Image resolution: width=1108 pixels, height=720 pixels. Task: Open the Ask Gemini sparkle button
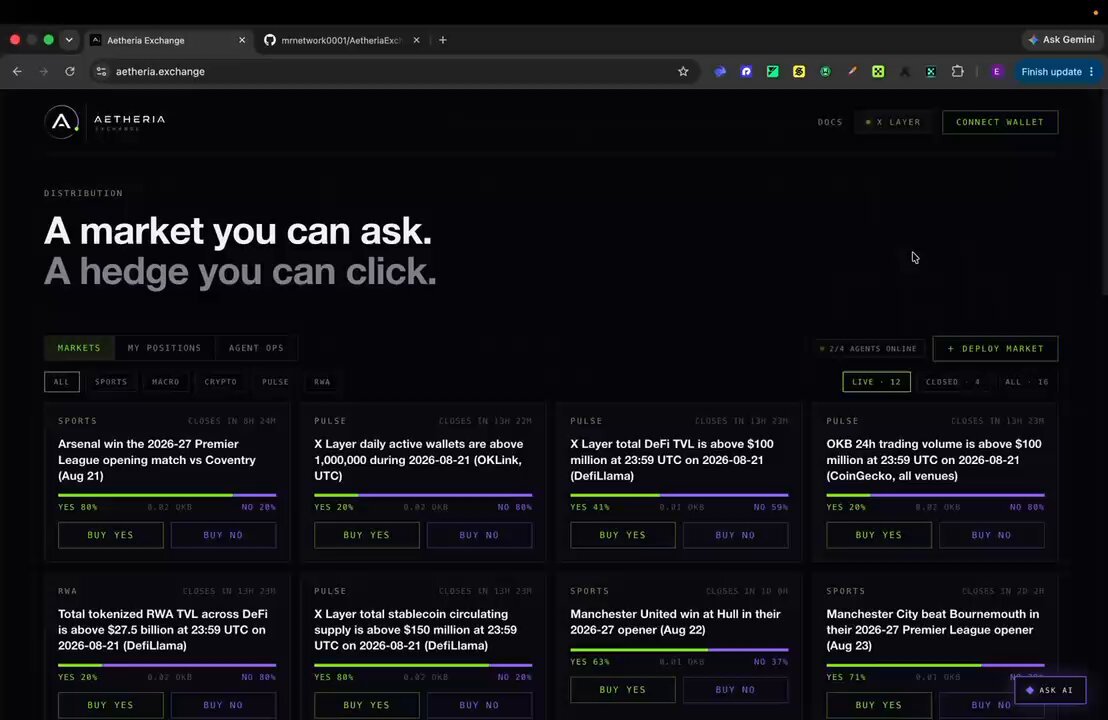click(1060, 40)
